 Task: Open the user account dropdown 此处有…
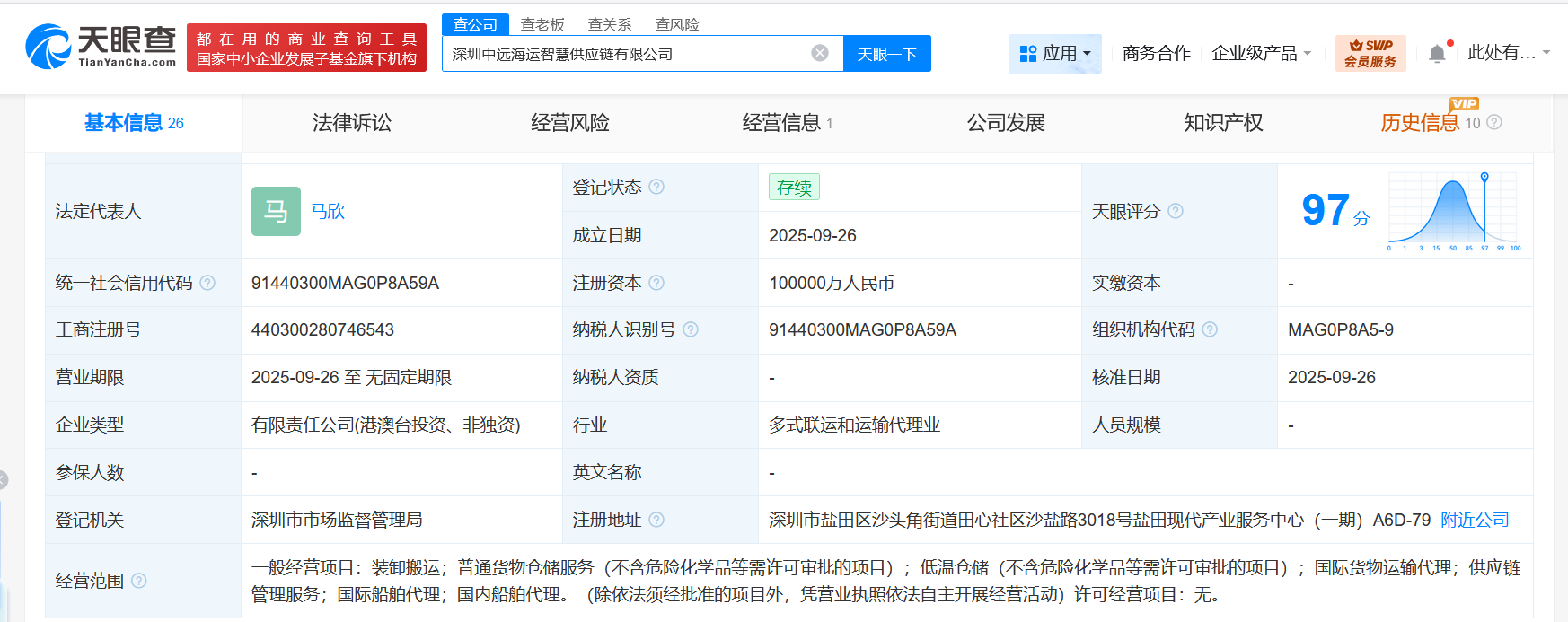pyautogui.click(x=1509, y=53)
